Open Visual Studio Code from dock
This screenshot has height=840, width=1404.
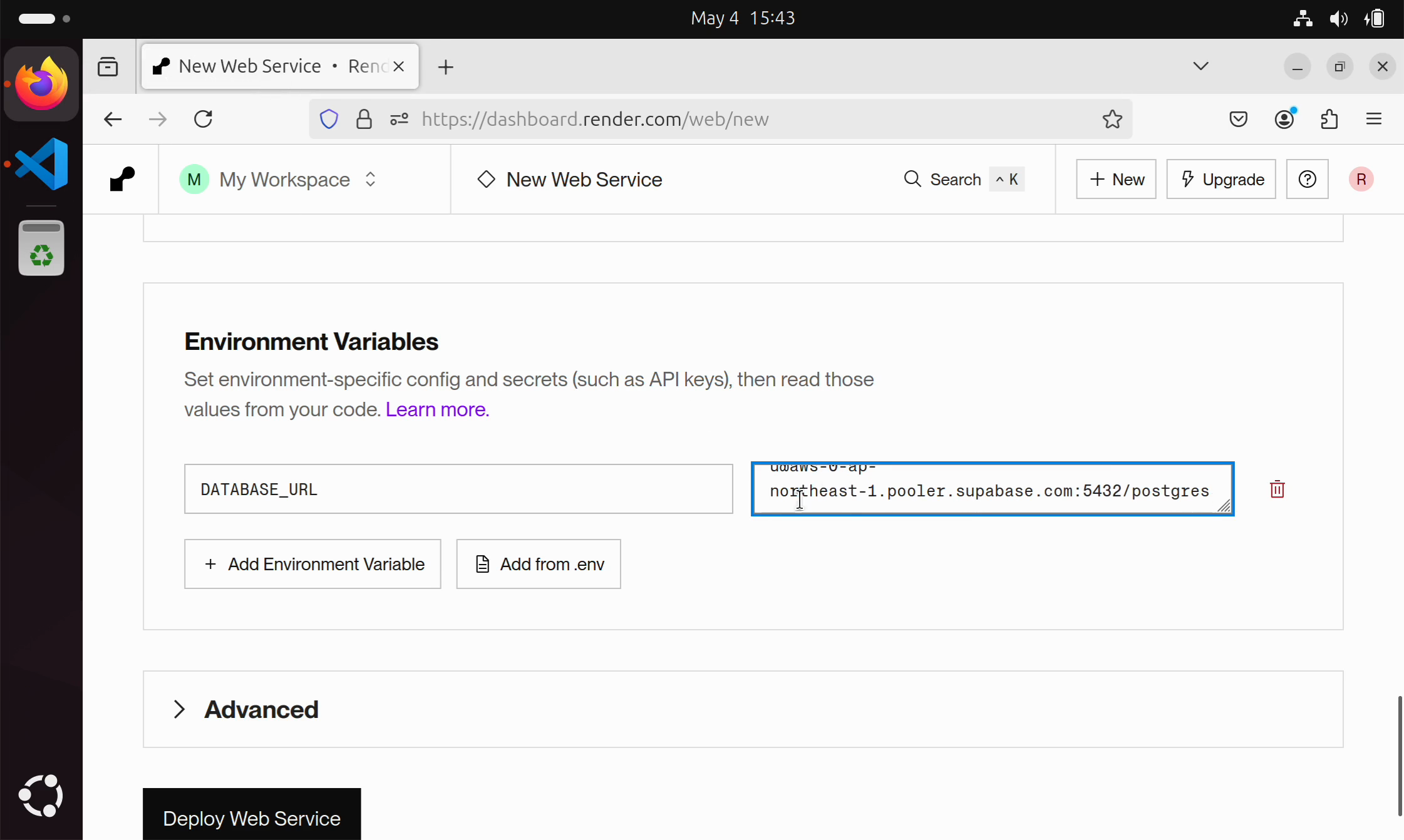click(41, 164)
